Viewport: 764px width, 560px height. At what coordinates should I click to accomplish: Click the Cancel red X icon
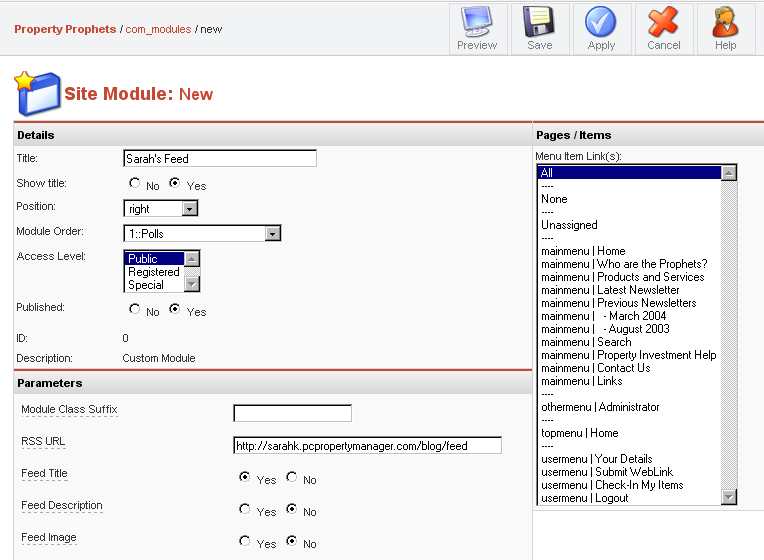[x=663, y=22]
